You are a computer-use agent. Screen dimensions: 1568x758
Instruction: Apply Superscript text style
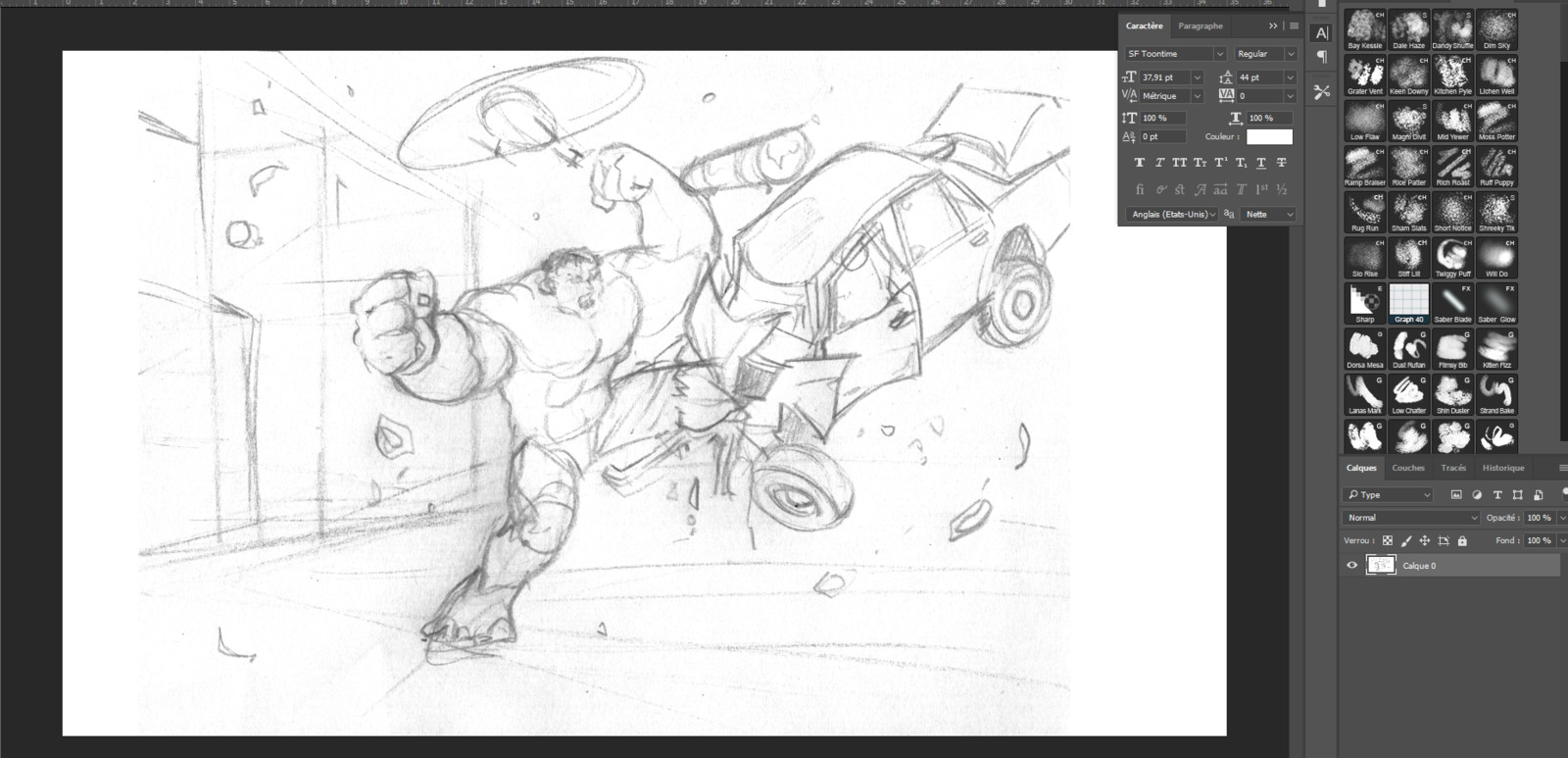point(1220,163)
